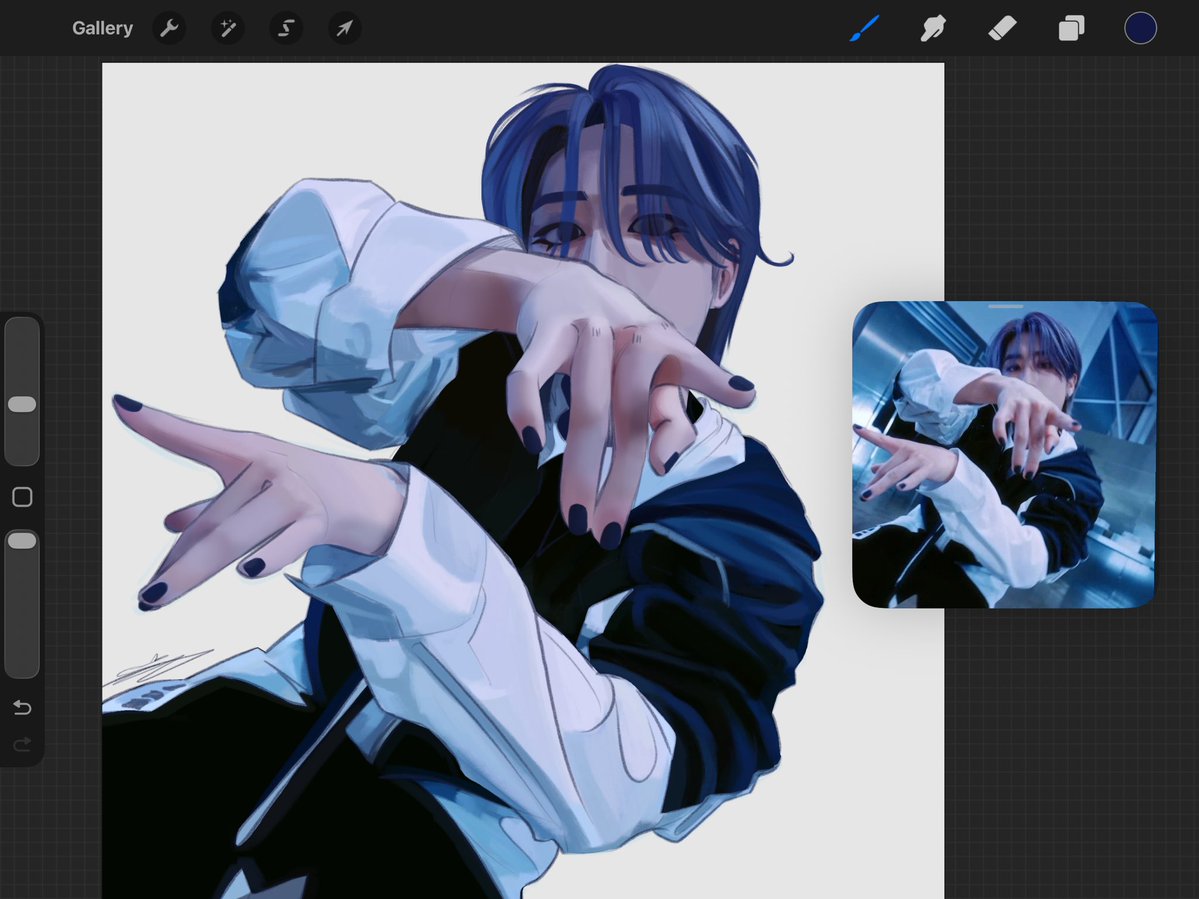Image resolution: width=1199 pixels, height=899 pixels.
Task: Open the dark blue active color disc
Action: click(x=1140, y=28)
